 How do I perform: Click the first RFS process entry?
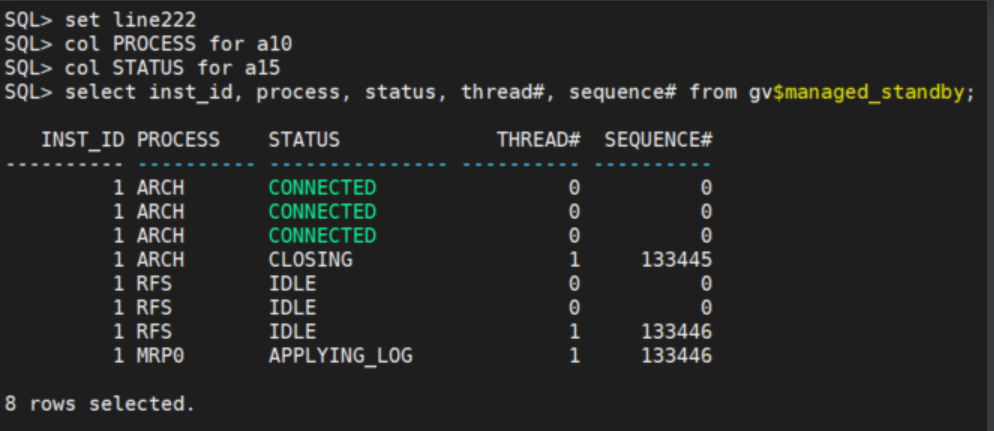[x=154, y=284]
